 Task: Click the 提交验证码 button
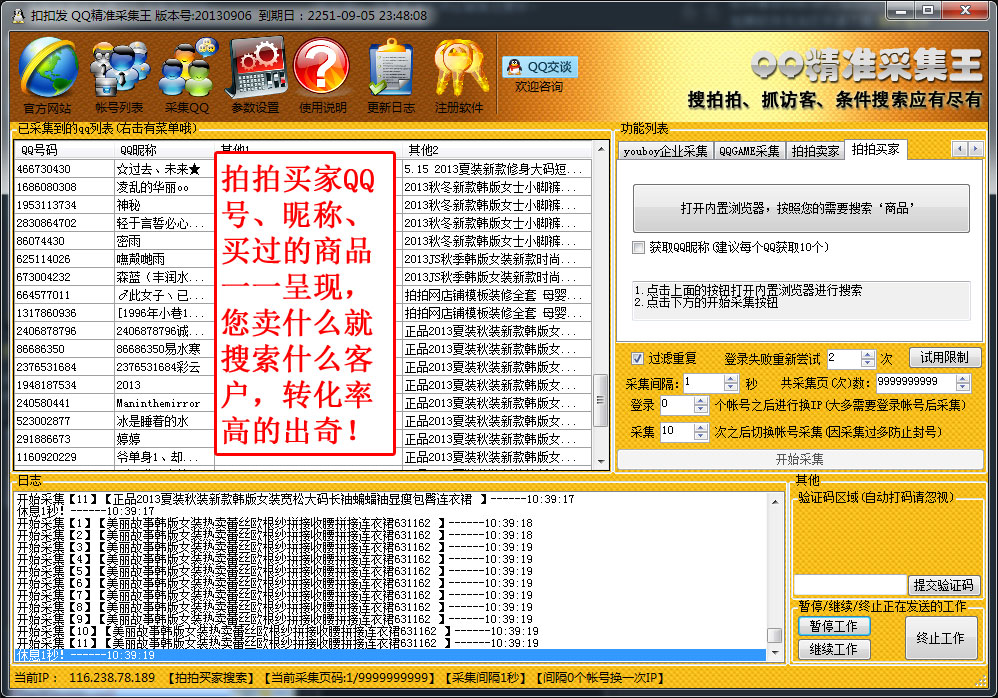click(x=944, y=585)
